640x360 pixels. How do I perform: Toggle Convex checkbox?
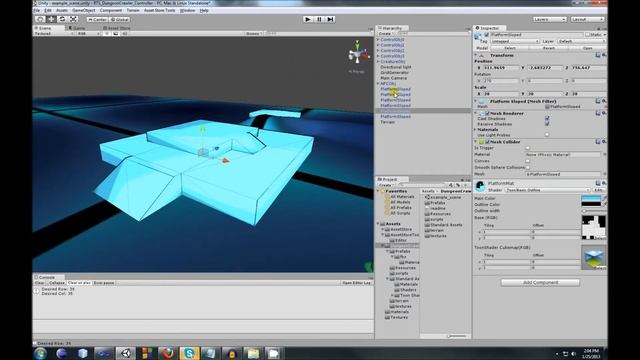tap(528, 161)
